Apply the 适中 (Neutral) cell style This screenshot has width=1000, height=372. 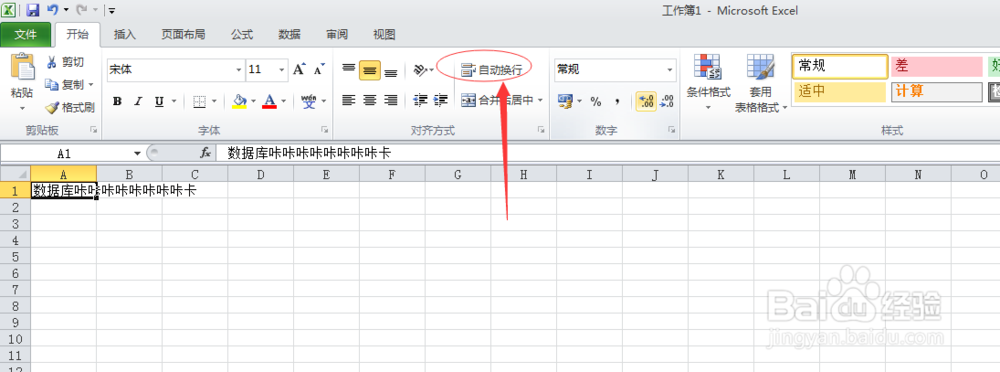point(839,91)
